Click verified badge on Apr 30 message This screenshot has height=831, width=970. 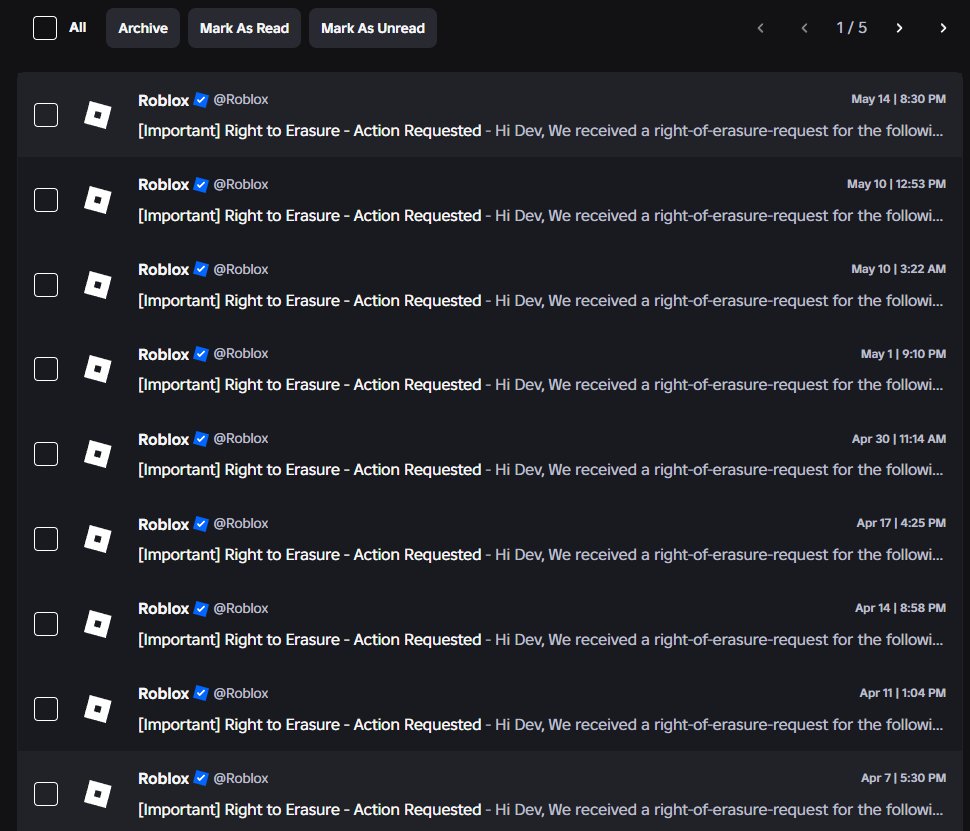(201, 439)
